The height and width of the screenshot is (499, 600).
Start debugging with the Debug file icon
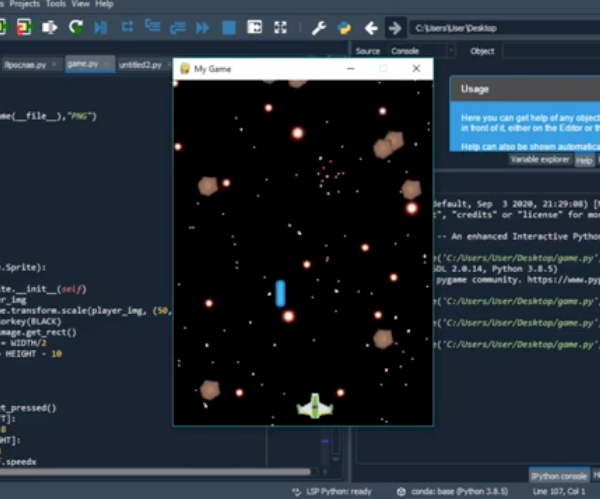pyautogui.click(x=102, y=28)
